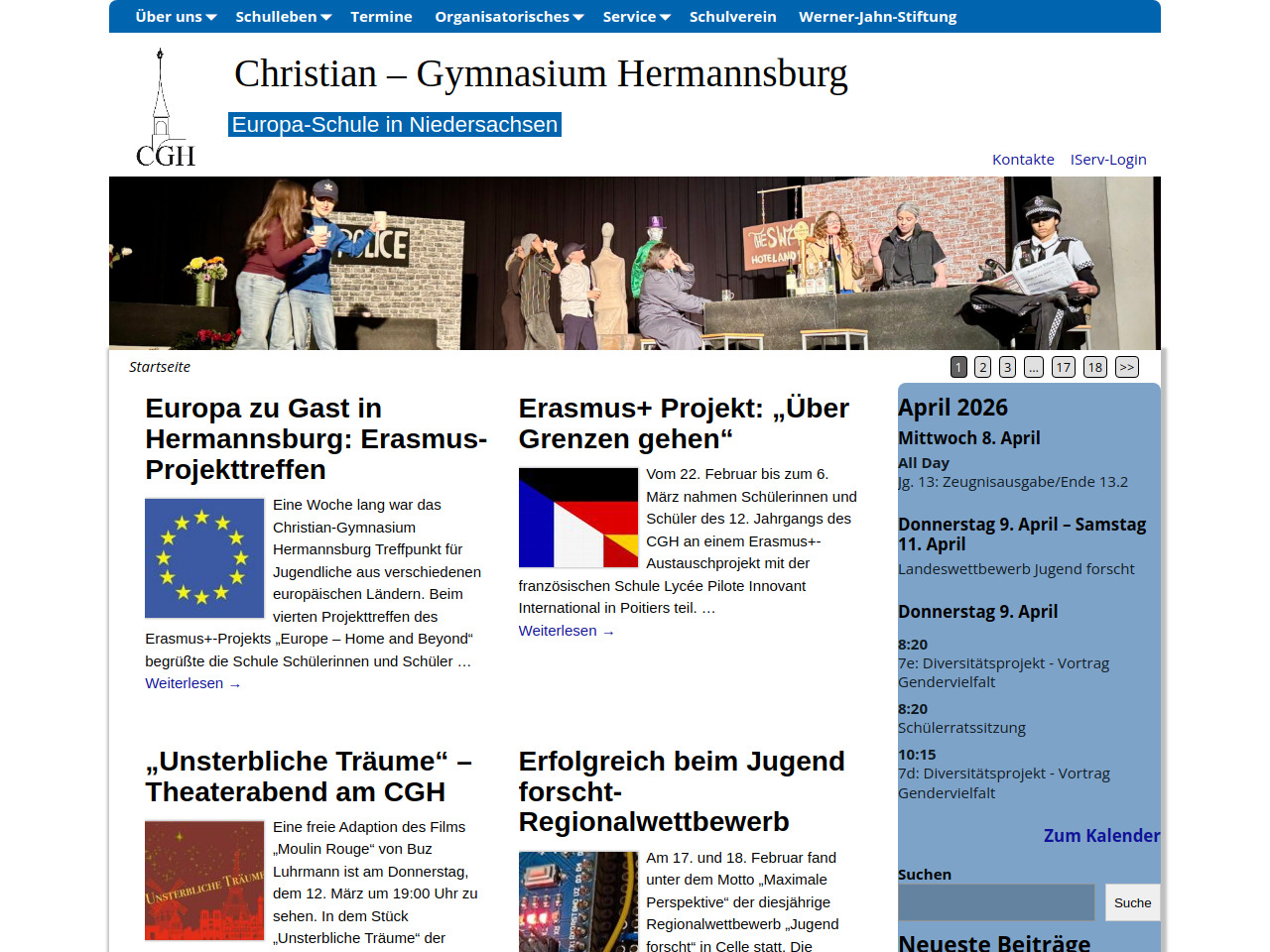The height and width of the screenshot is (952, 1270).
Task: Open the Werner-Jahn-Stiftung page
Action: [x=877, y=17]
